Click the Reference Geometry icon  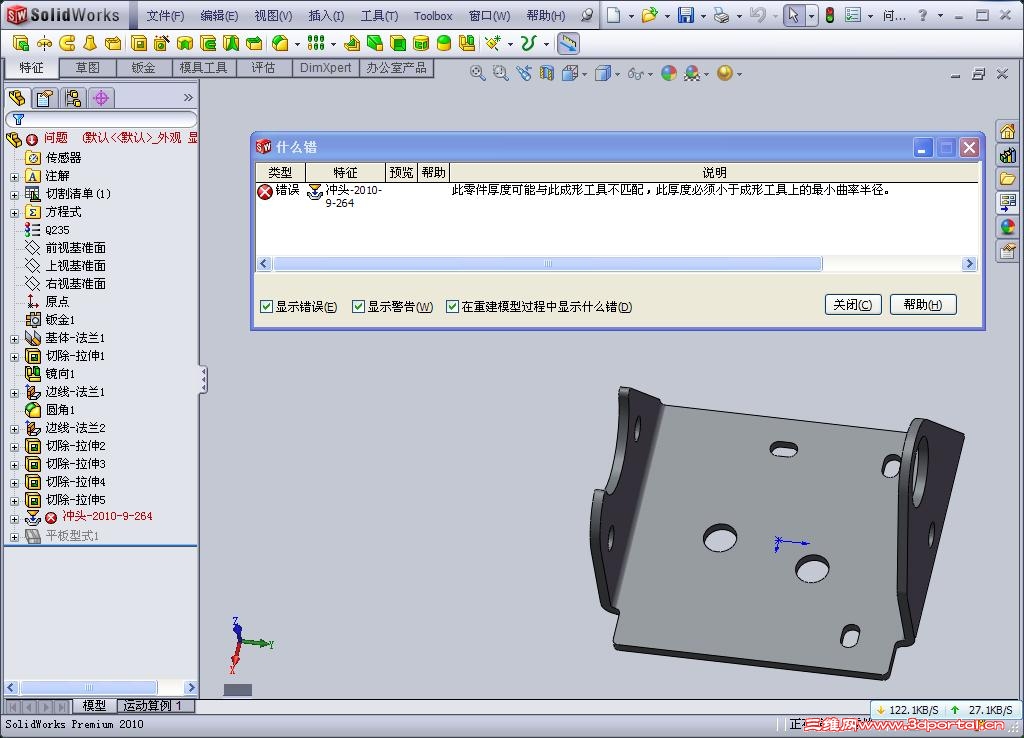coord(493,43)
